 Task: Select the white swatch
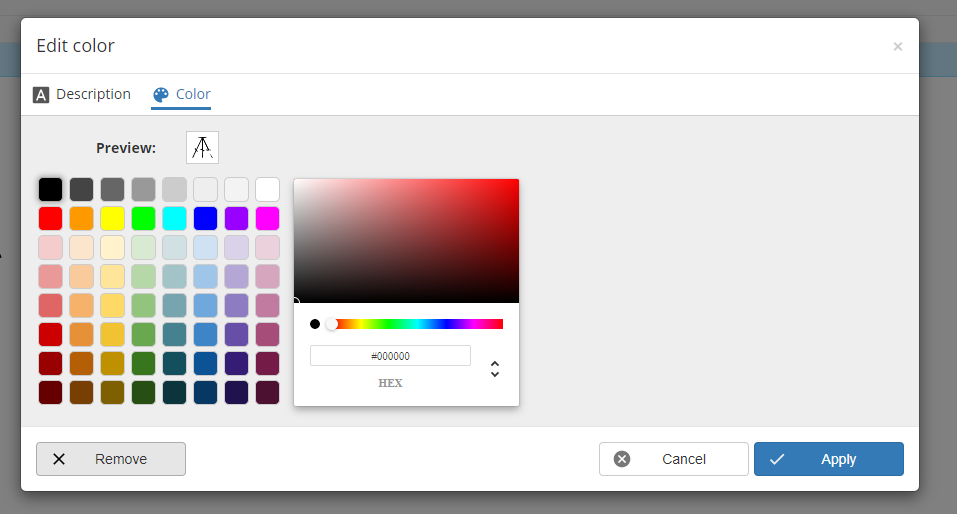pyautogui.click(x=267, y=189)
